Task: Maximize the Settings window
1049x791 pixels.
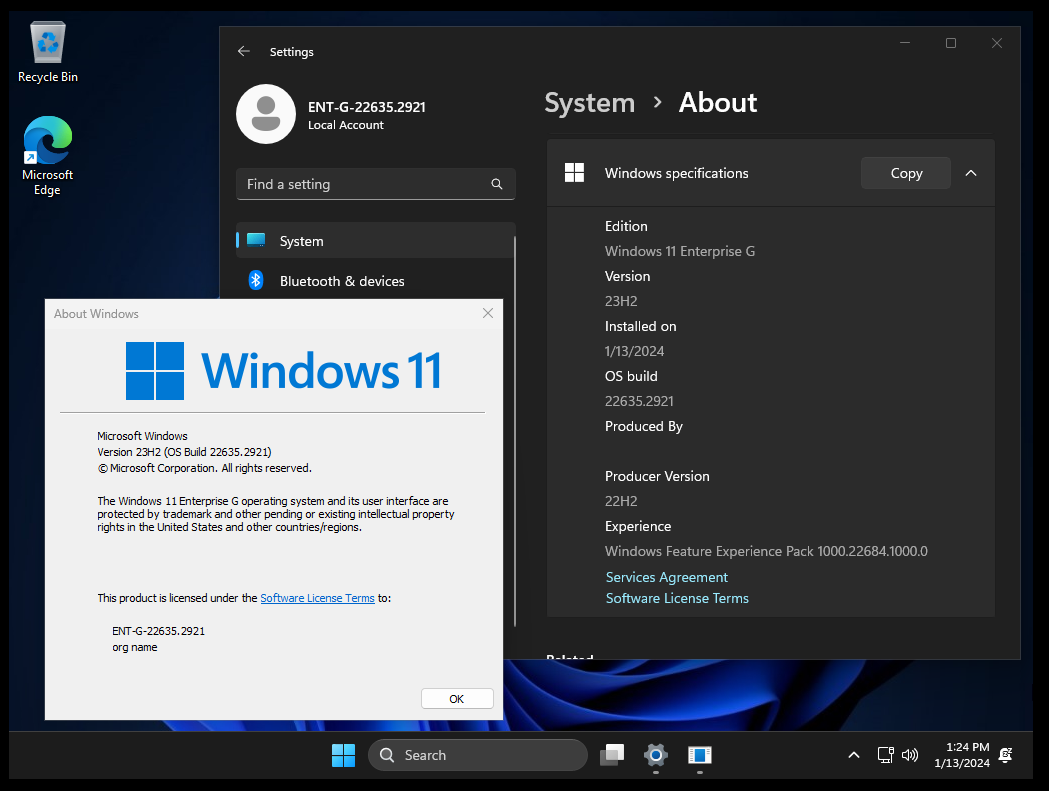Action: (951, 43)
